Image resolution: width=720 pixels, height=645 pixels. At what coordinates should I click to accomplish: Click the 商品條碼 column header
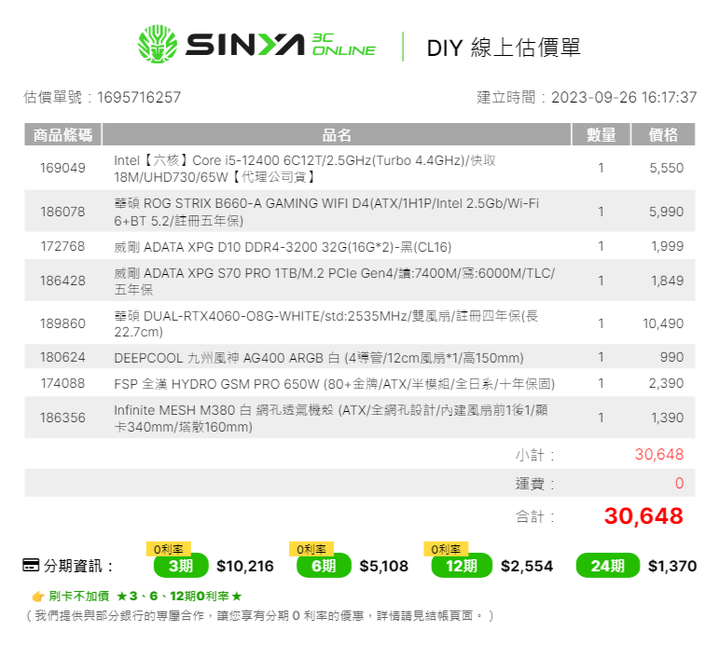click(62, 135)
